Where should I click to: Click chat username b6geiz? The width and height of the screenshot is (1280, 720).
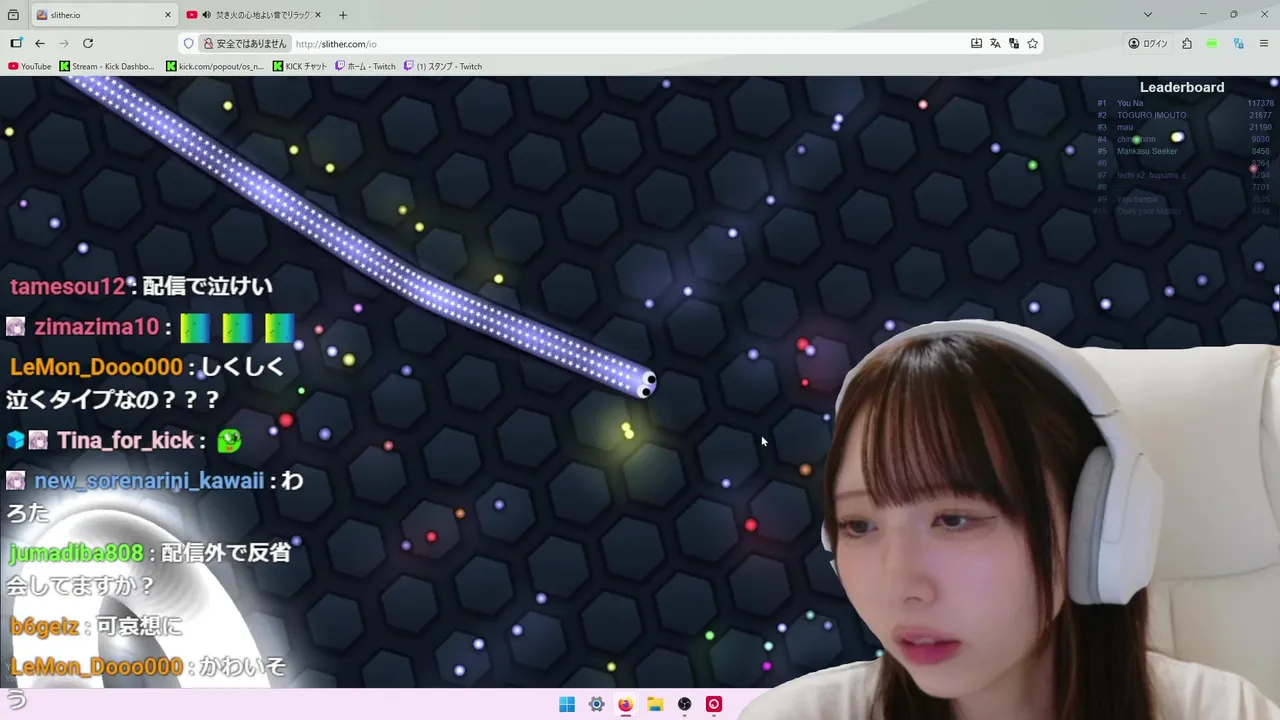pos(45,627)
